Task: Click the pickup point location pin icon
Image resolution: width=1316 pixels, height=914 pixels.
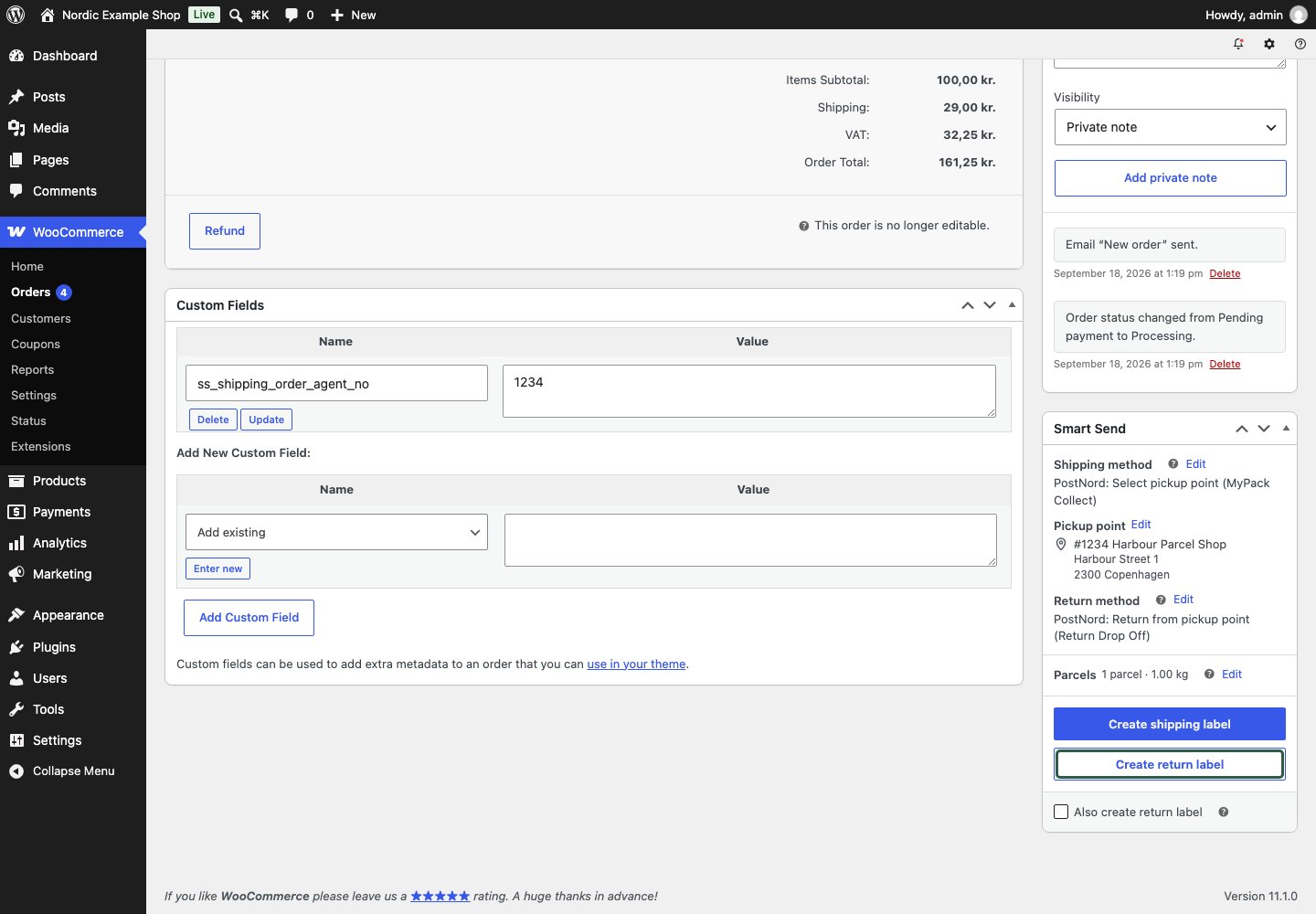Action: (1061, 545)
